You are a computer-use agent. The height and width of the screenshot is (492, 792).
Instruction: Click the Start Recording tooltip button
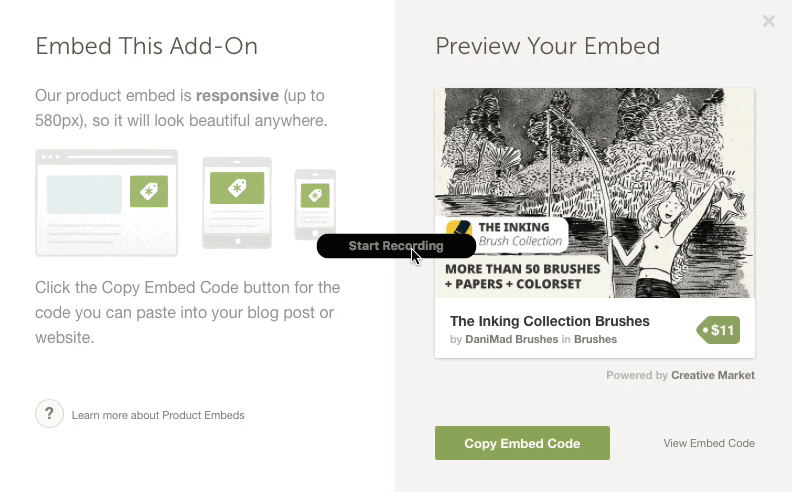397,246
